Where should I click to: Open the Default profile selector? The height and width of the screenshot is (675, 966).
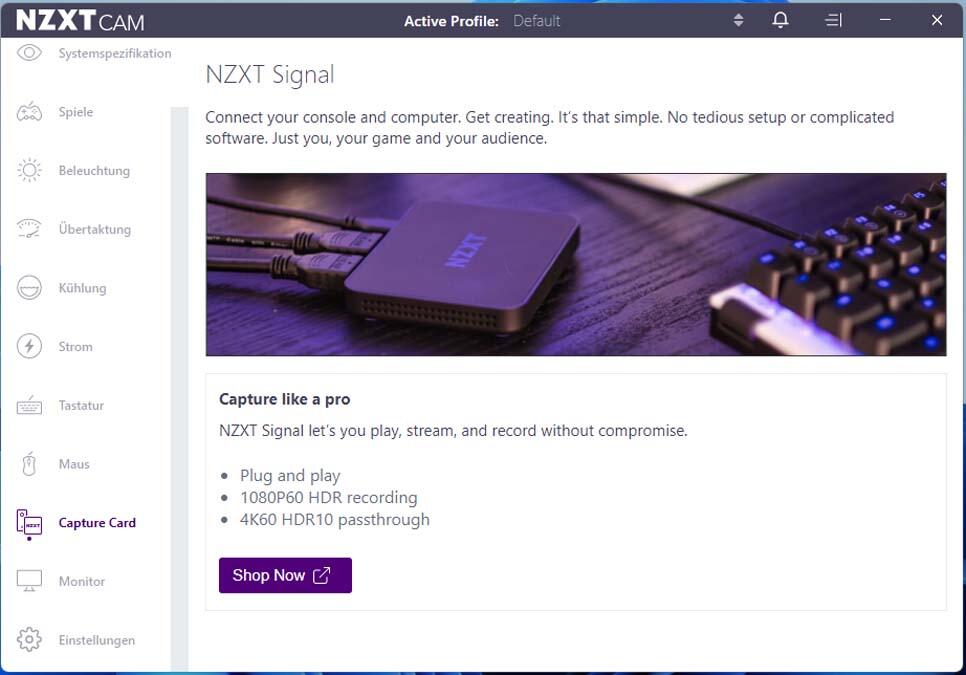coord(537,21)
